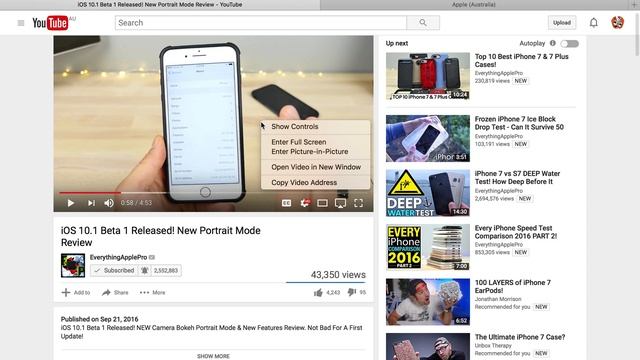
Task: Open Top 10 Best iPhone 7 Cases thumbnail
Action: pos(428,76)
